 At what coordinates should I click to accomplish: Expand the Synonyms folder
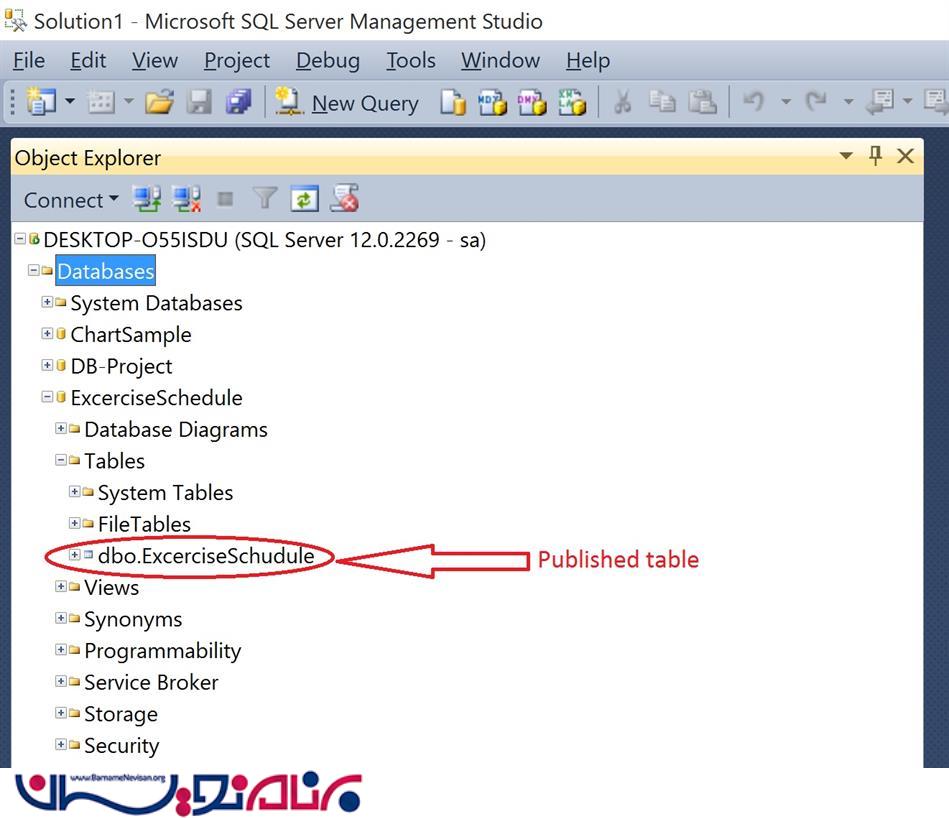(x=61, y=618)
